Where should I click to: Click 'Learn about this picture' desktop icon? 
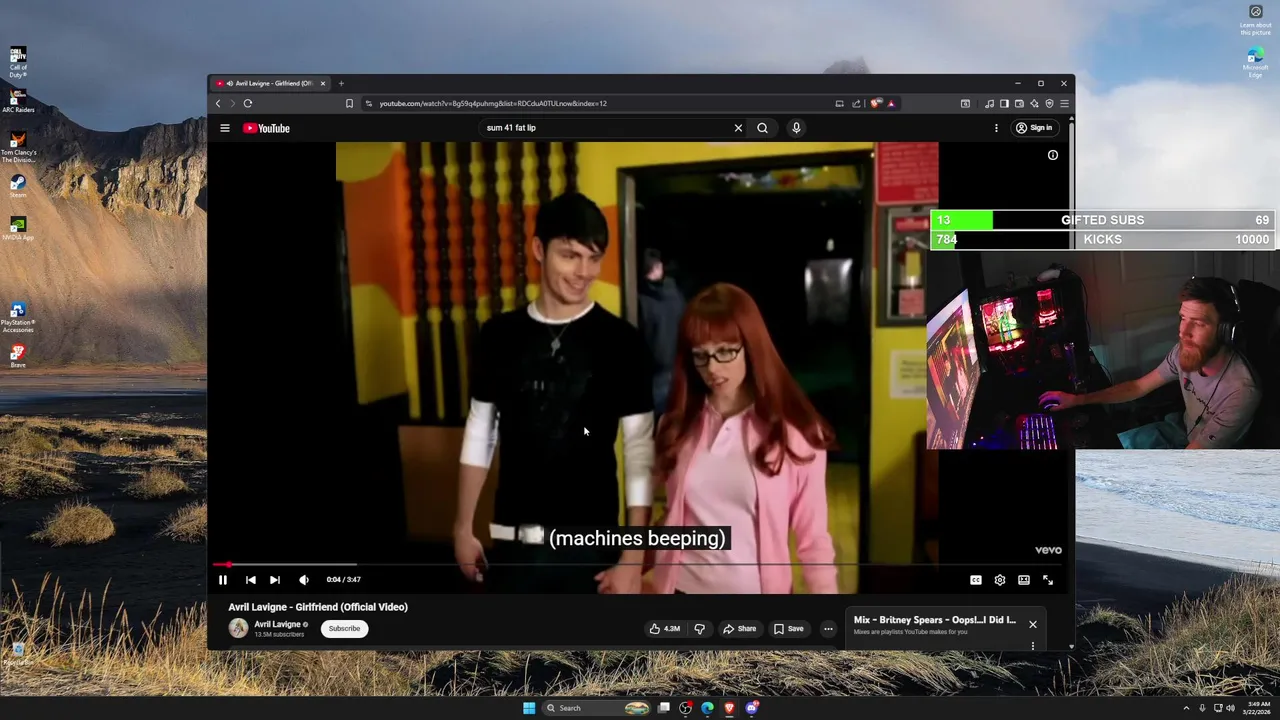click(1256, 20)
